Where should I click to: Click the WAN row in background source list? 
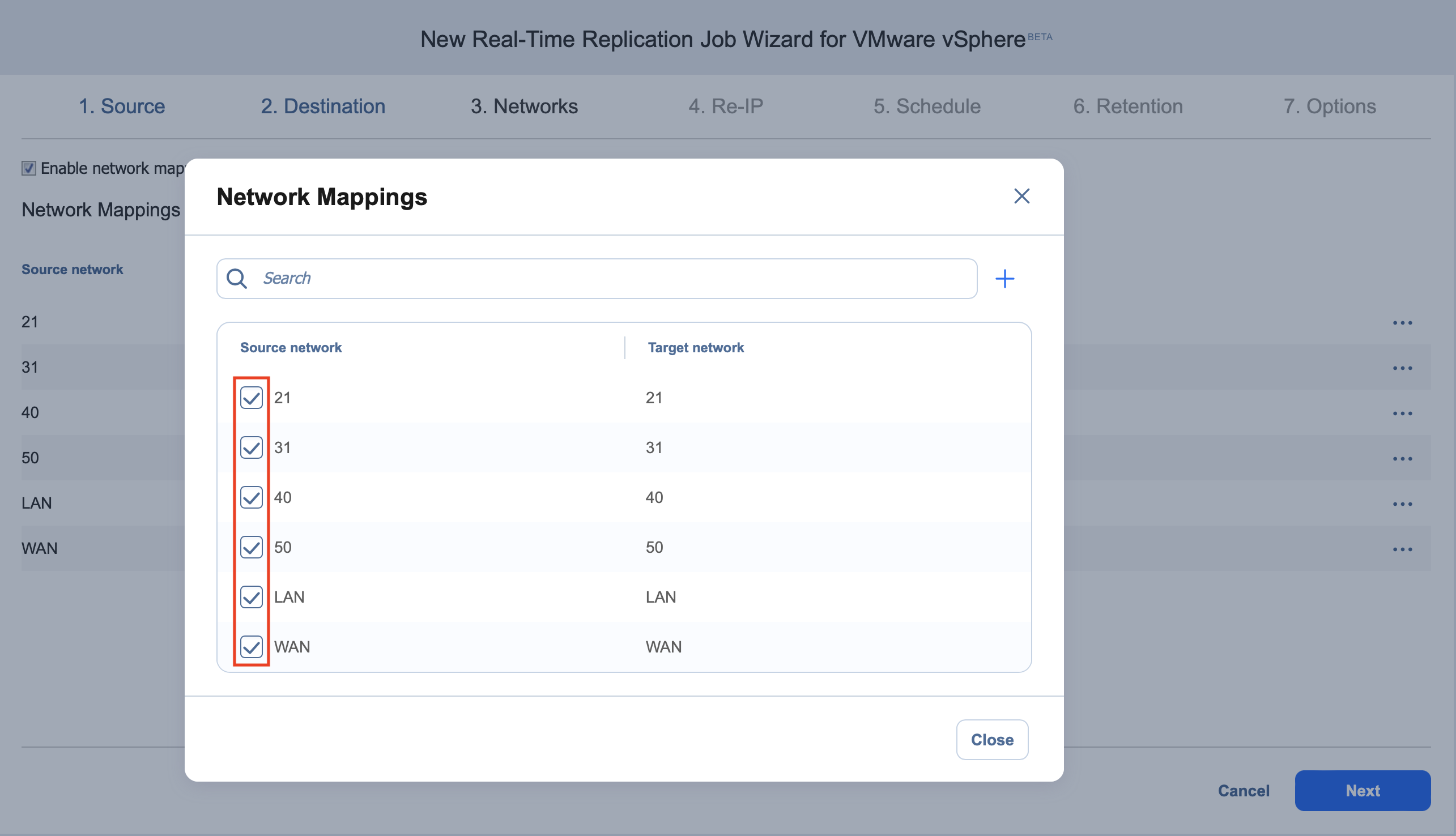[x=40, y=549]
